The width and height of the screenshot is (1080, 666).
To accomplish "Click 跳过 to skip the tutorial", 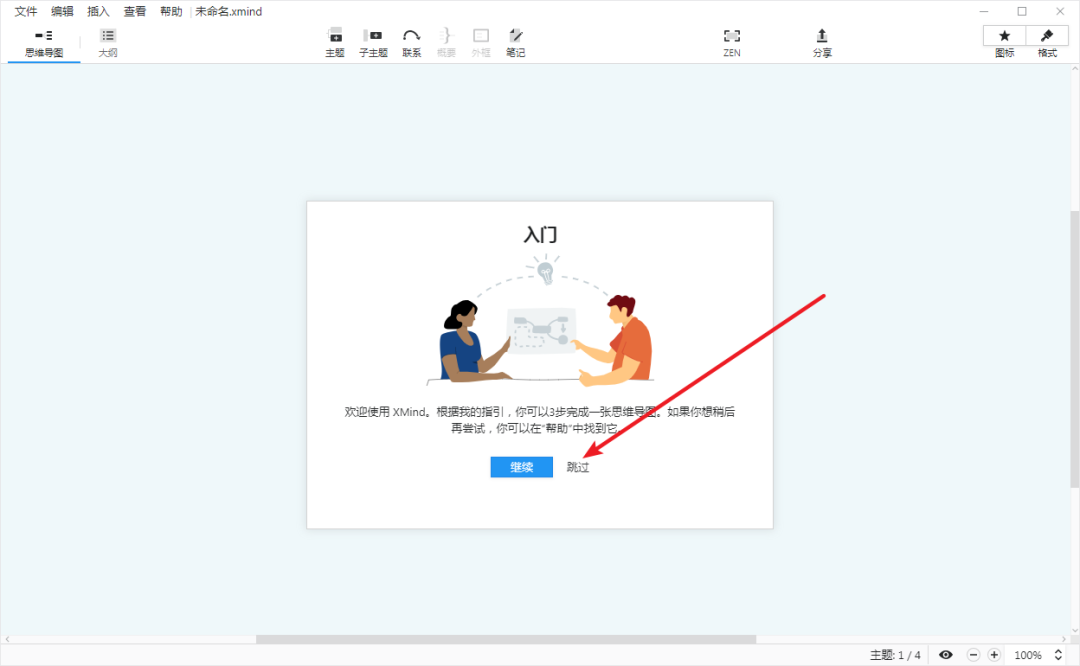I will [x=578, y=467].
